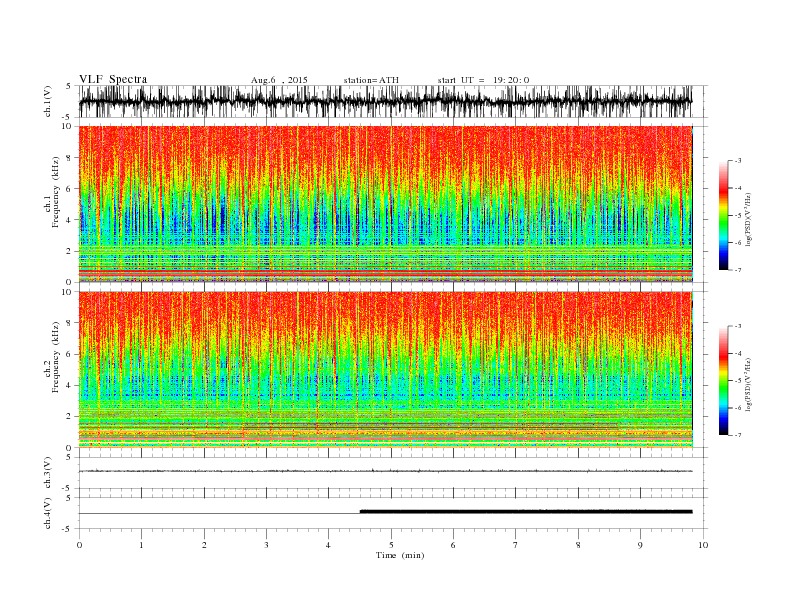The image size is (792, 612).
Task: Click the "station=ATH" header label
Action: click(x=371, y=80)
